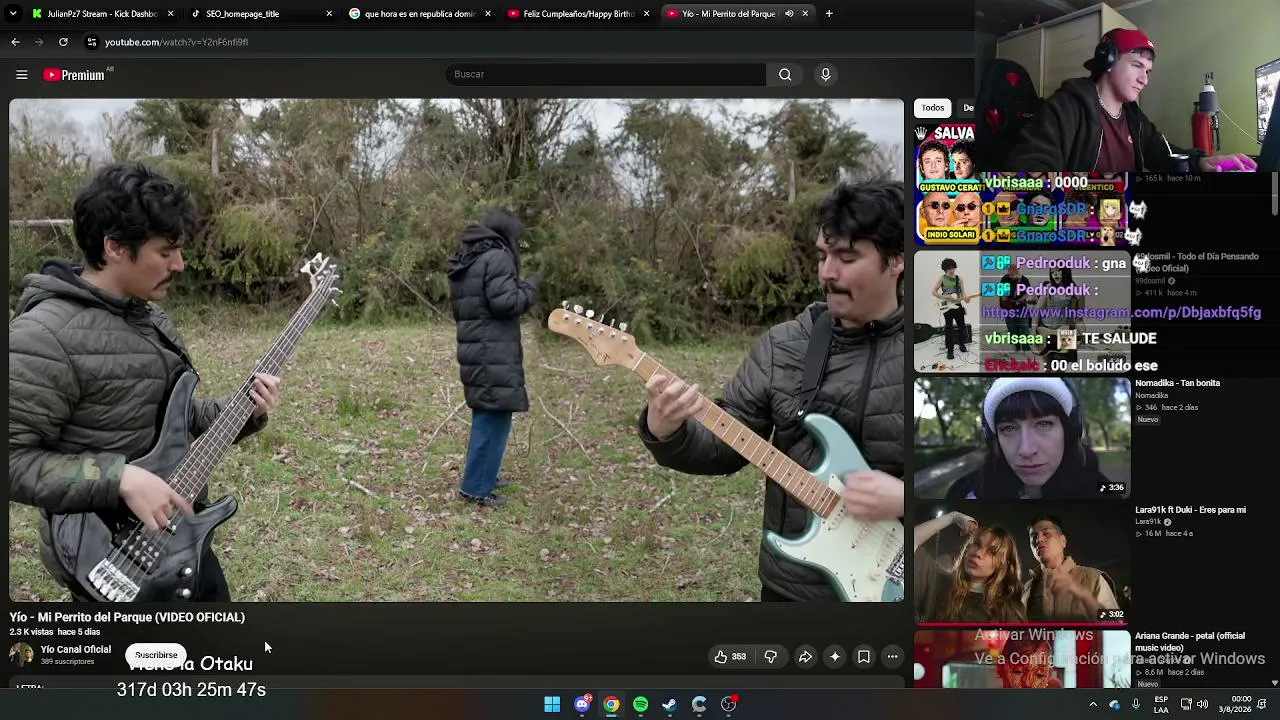Viewport: 1280px width, 720px height.
Task: Go back with the browser back arrow
Action: point(15,42)
